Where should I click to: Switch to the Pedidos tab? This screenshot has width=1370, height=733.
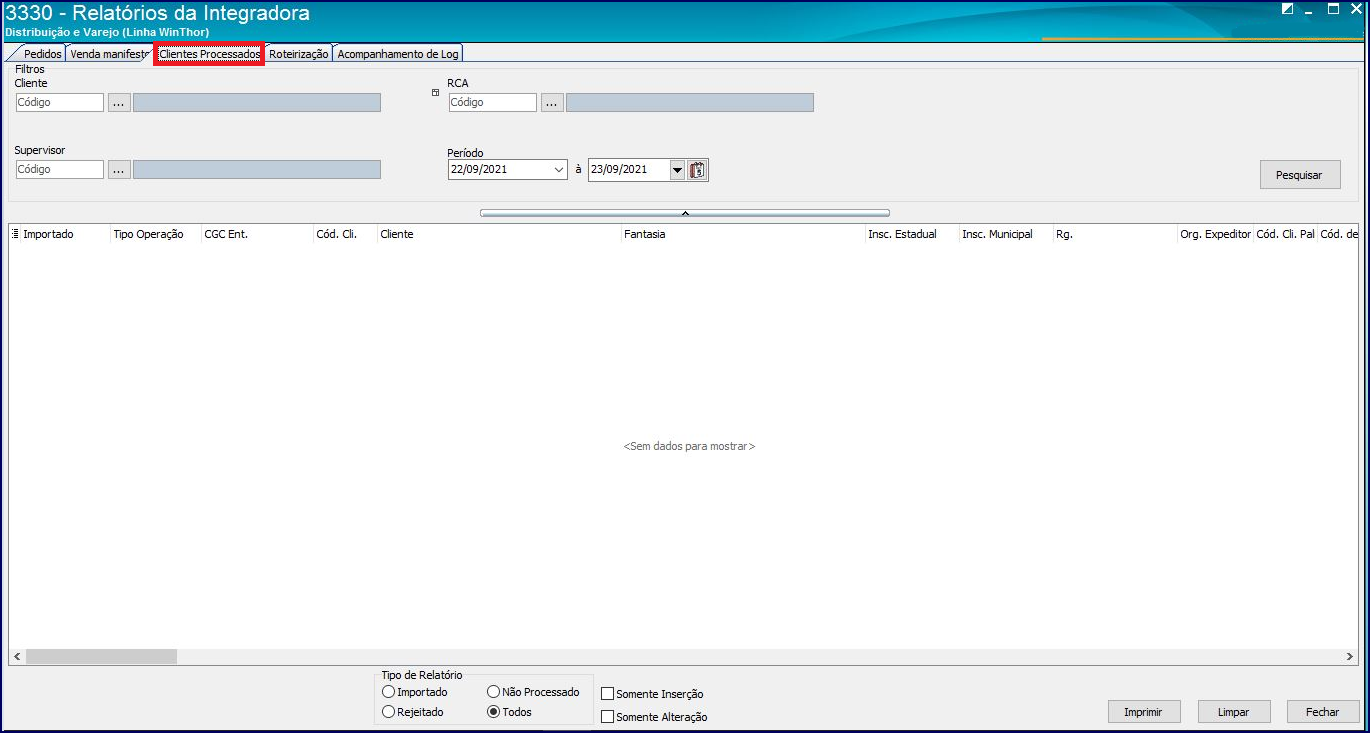point(42,54)
